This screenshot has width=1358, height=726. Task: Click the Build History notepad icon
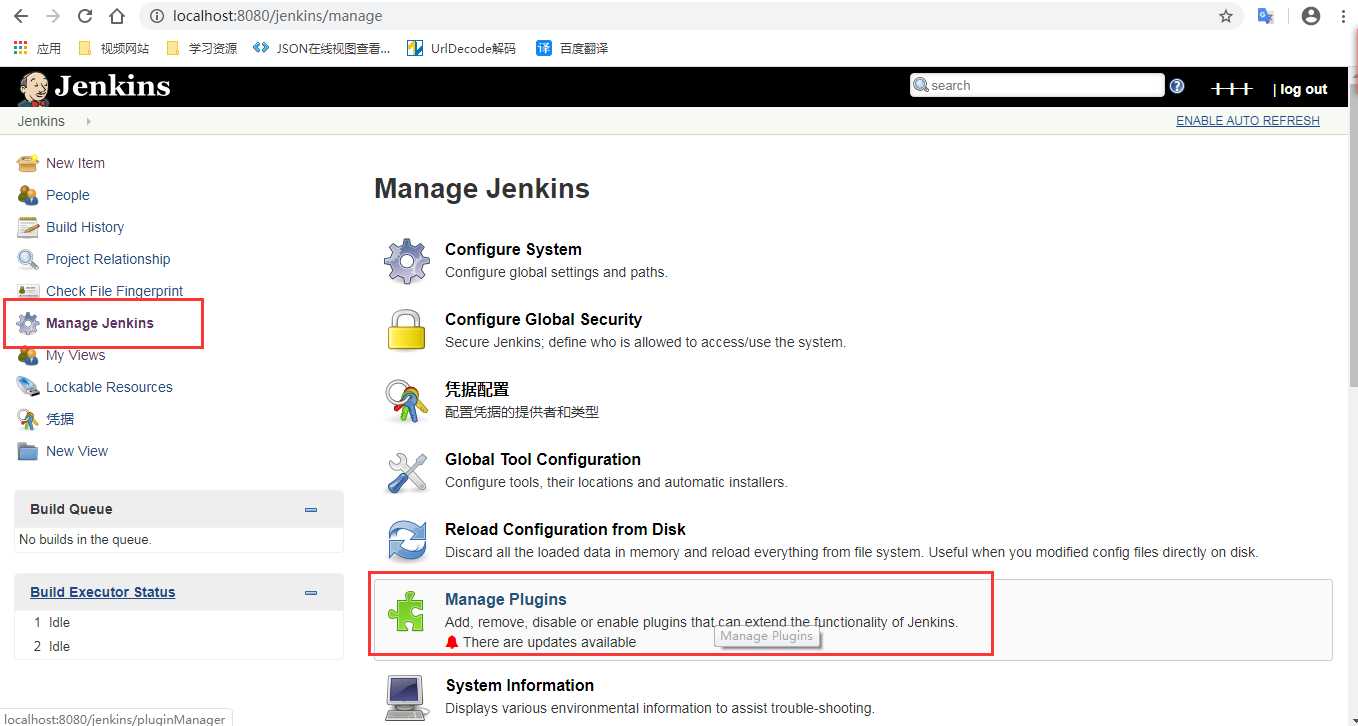tap(28, 227)
